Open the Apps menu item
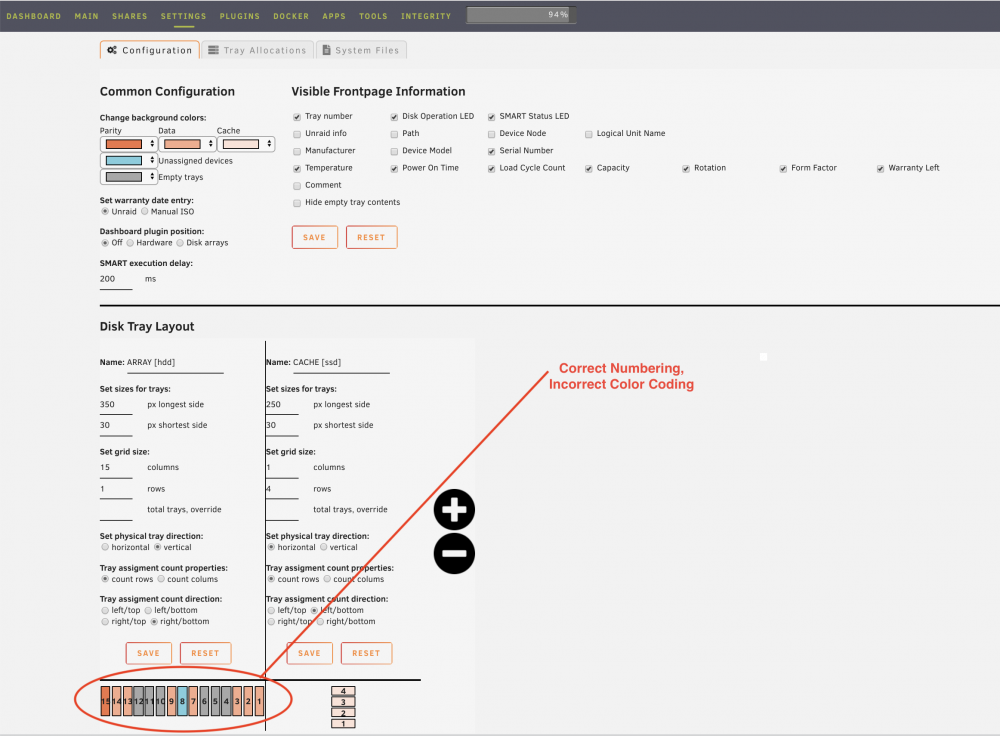This screenshot has height=736, width=1000. point(334,16)
